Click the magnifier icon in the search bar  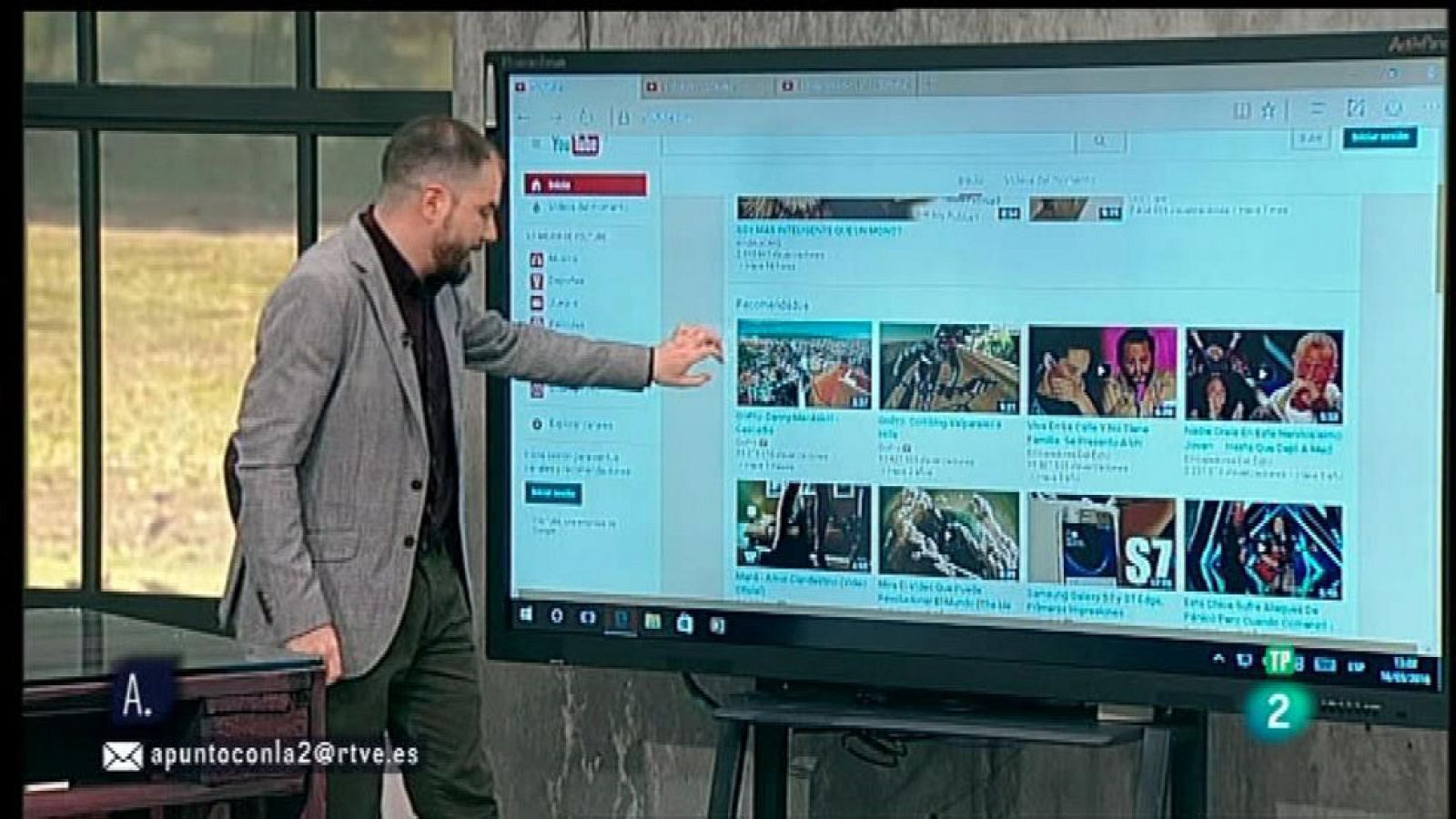coord(1101,139)
